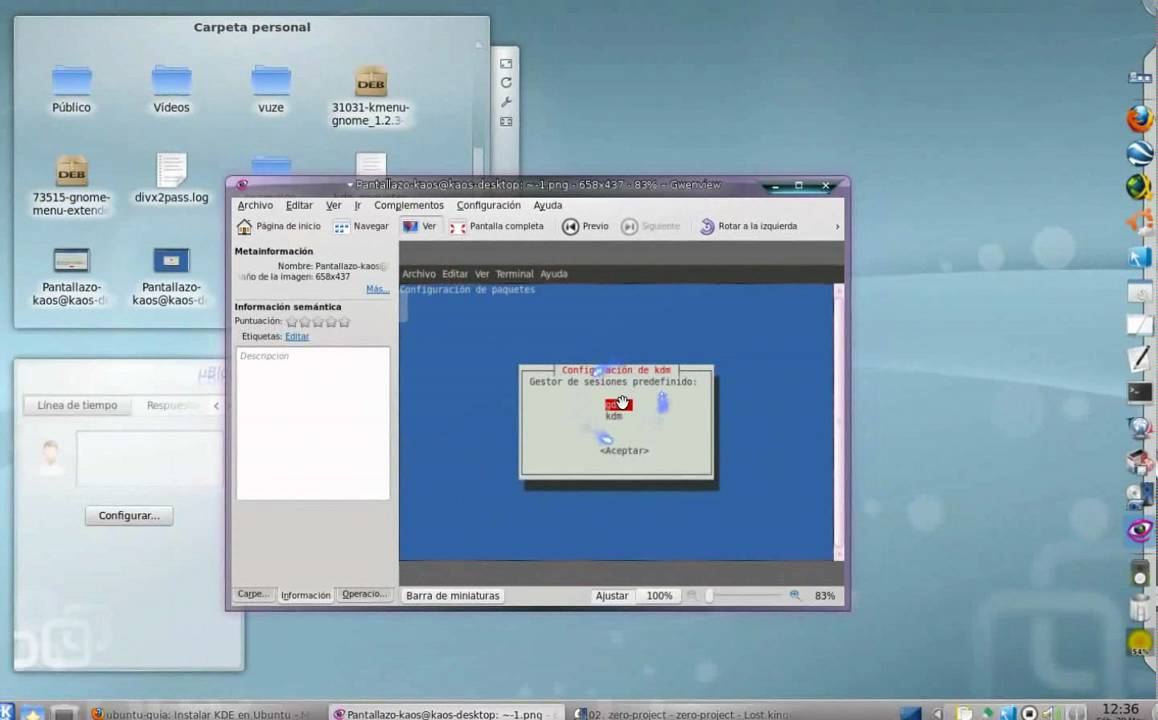The width and height of the screenshot is (1158, 720).
Task: Open the Ver menu in Gwenview
Action: click(x=334, y=205)
